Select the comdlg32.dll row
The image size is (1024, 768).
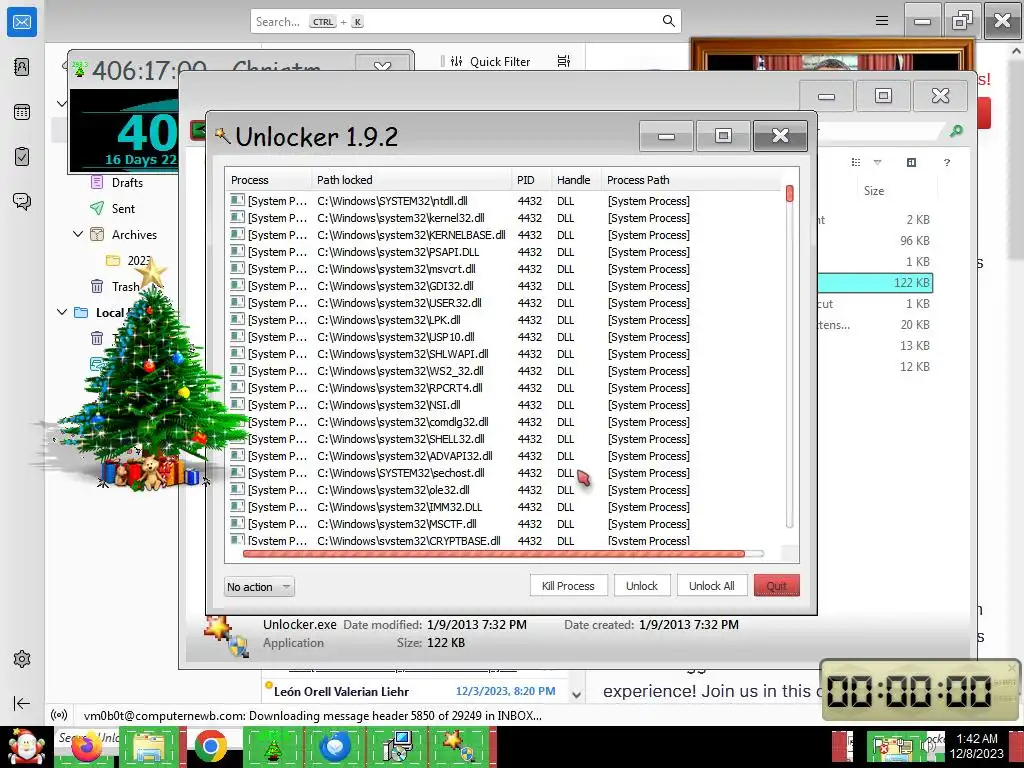(x=504, y=422)
